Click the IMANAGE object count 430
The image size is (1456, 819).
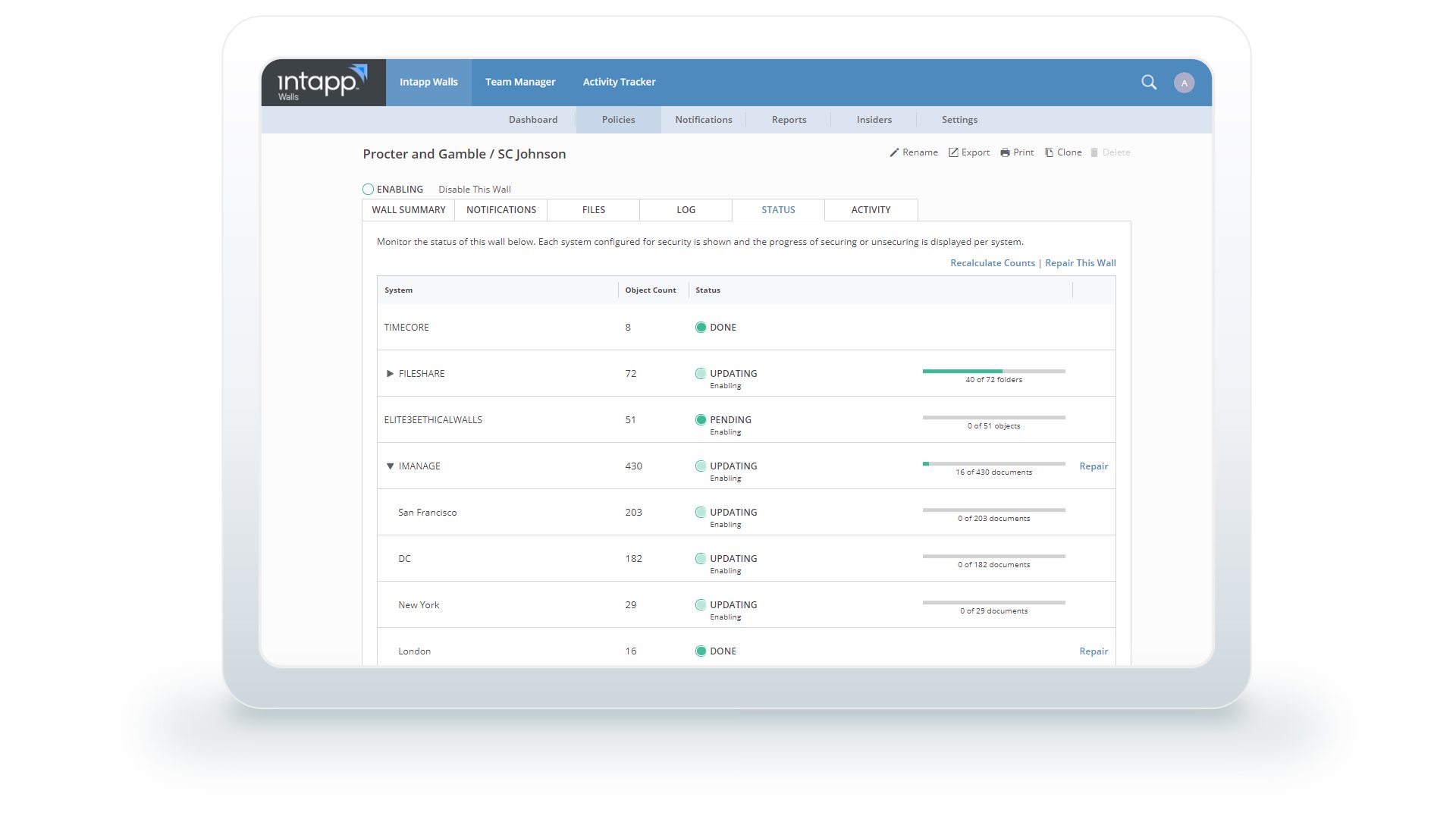633,466
